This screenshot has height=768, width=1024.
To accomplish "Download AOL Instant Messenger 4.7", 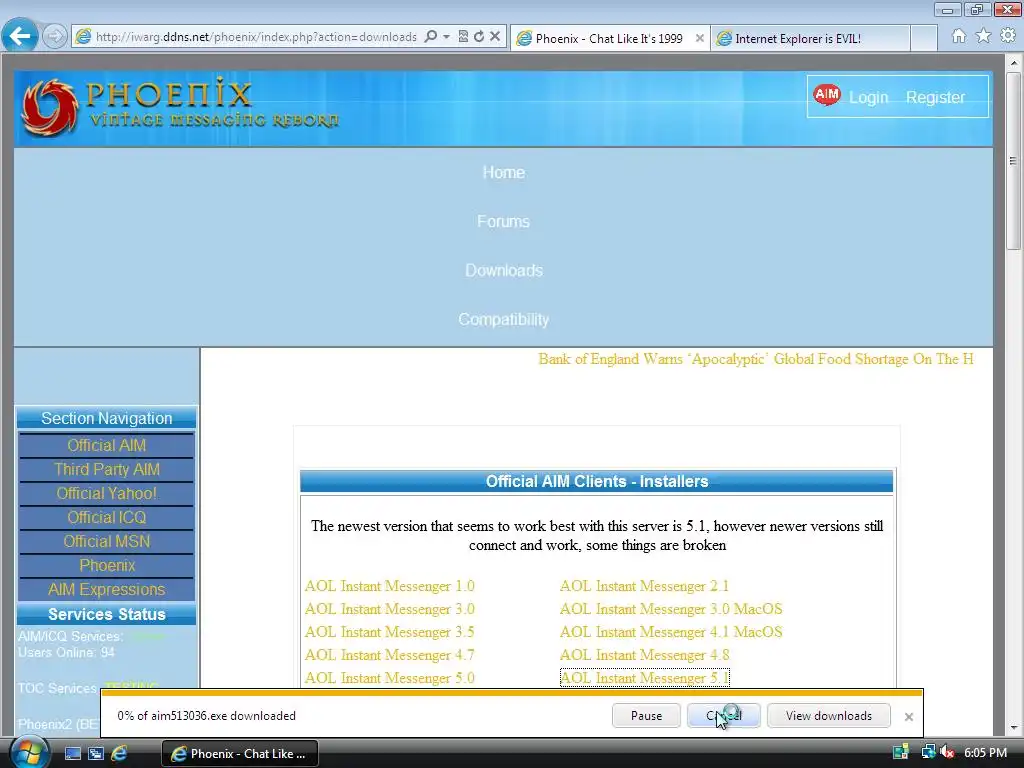I will click(x=390, y=655).
